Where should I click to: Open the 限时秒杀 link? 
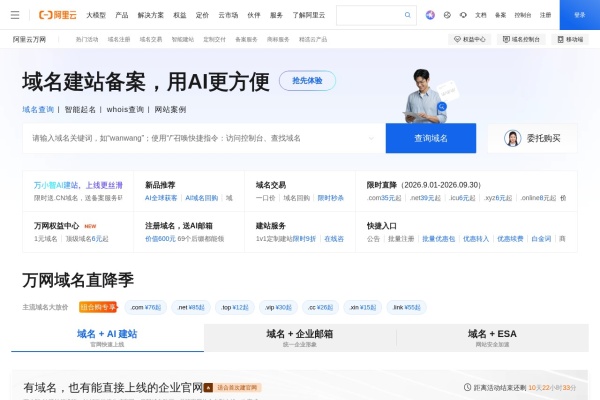point(331,198)
